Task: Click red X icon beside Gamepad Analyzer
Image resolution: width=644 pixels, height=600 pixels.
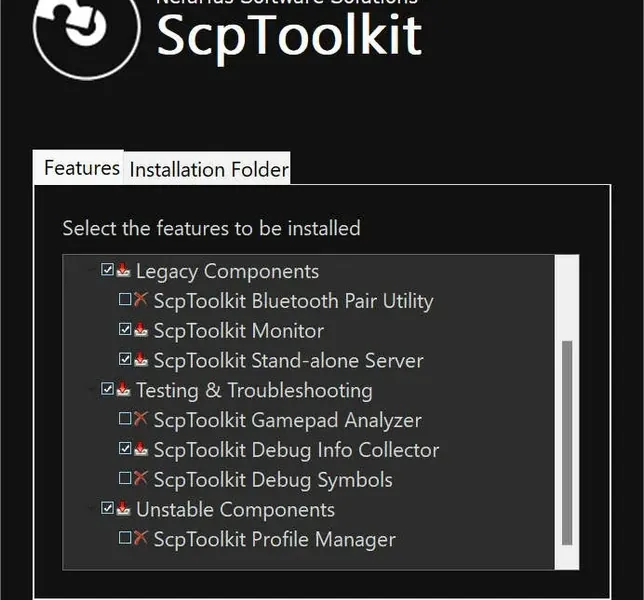Action: [140, 418]
